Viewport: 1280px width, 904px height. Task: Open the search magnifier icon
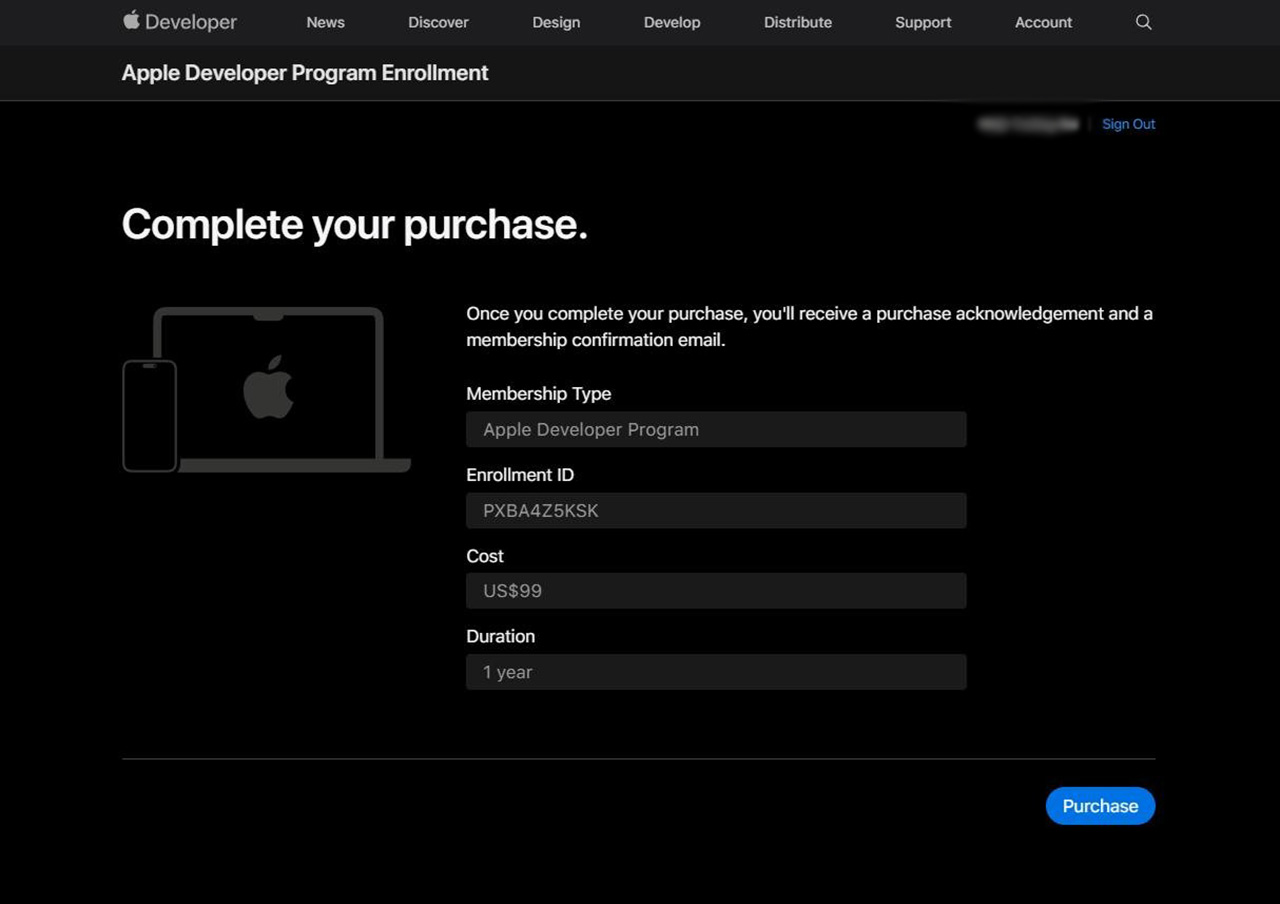click(x=1144, y=22)
